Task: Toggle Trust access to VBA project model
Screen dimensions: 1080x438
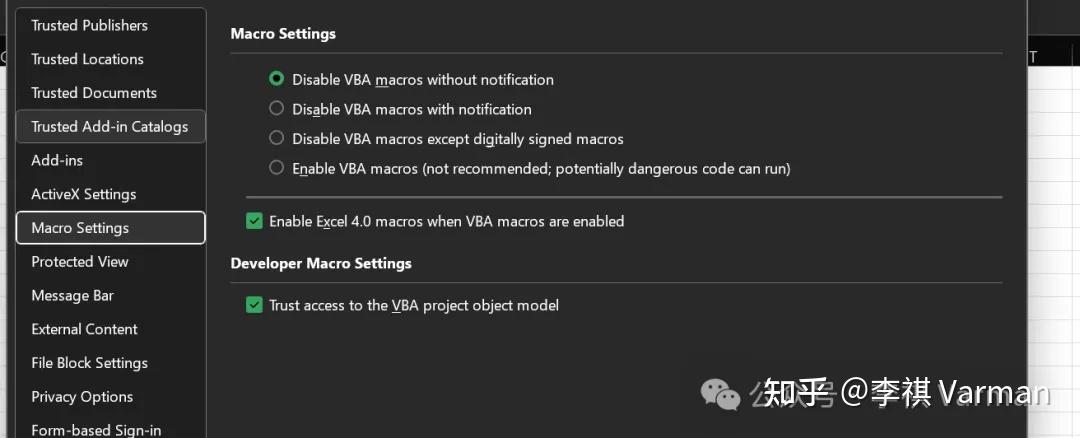Action: (254, 305)
